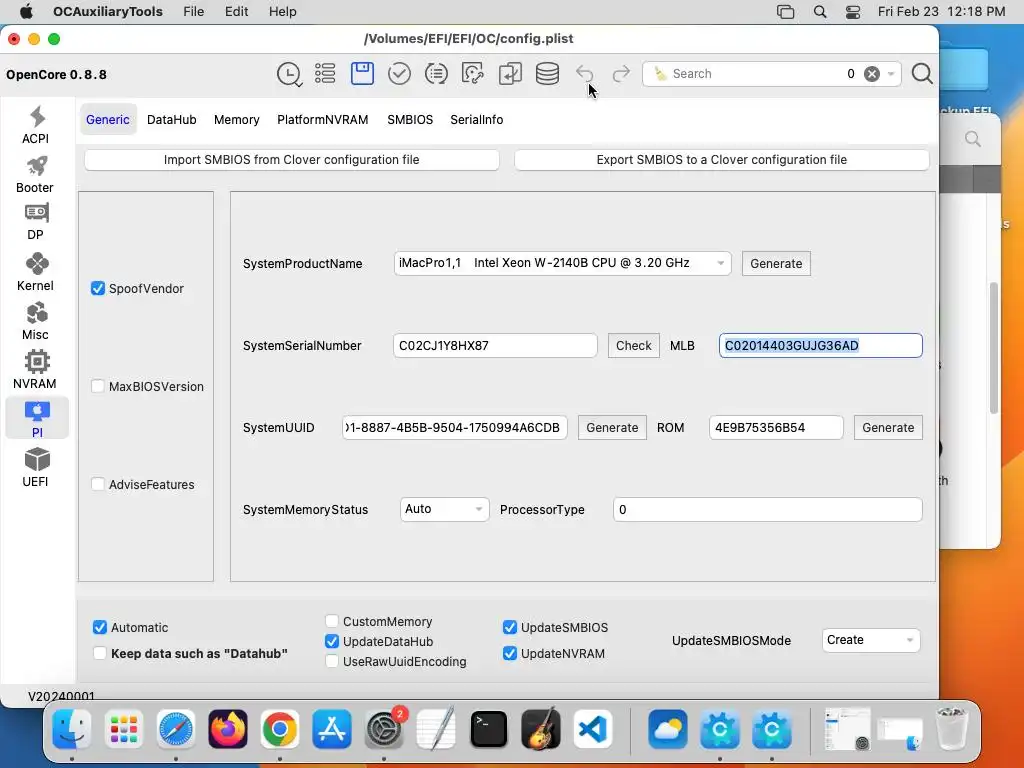Select the PI PlatformInfo sidebar item

pyautogui.click(x=37, y=419)
